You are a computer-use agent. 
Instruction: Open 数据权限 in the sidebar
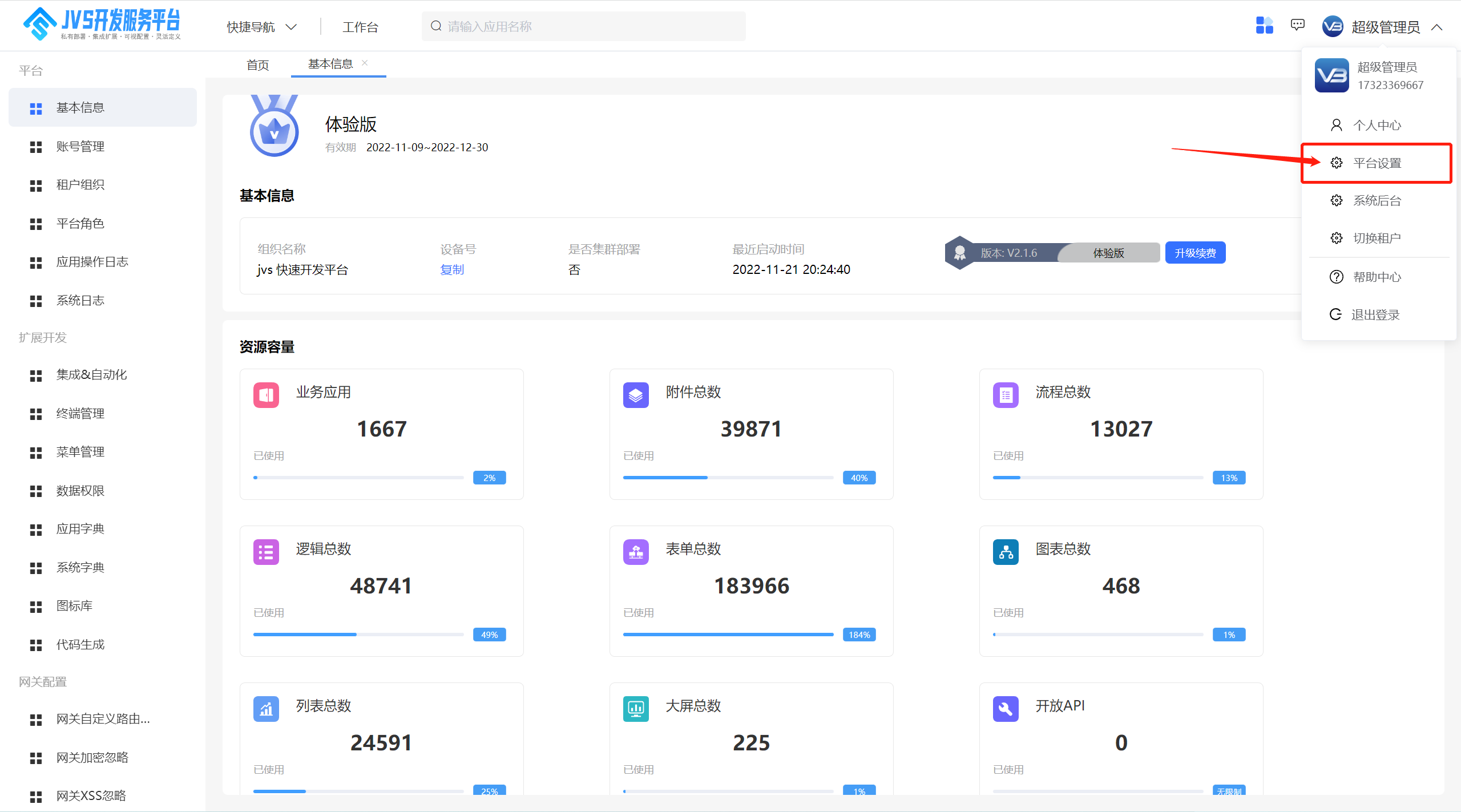tap(103, 490)
